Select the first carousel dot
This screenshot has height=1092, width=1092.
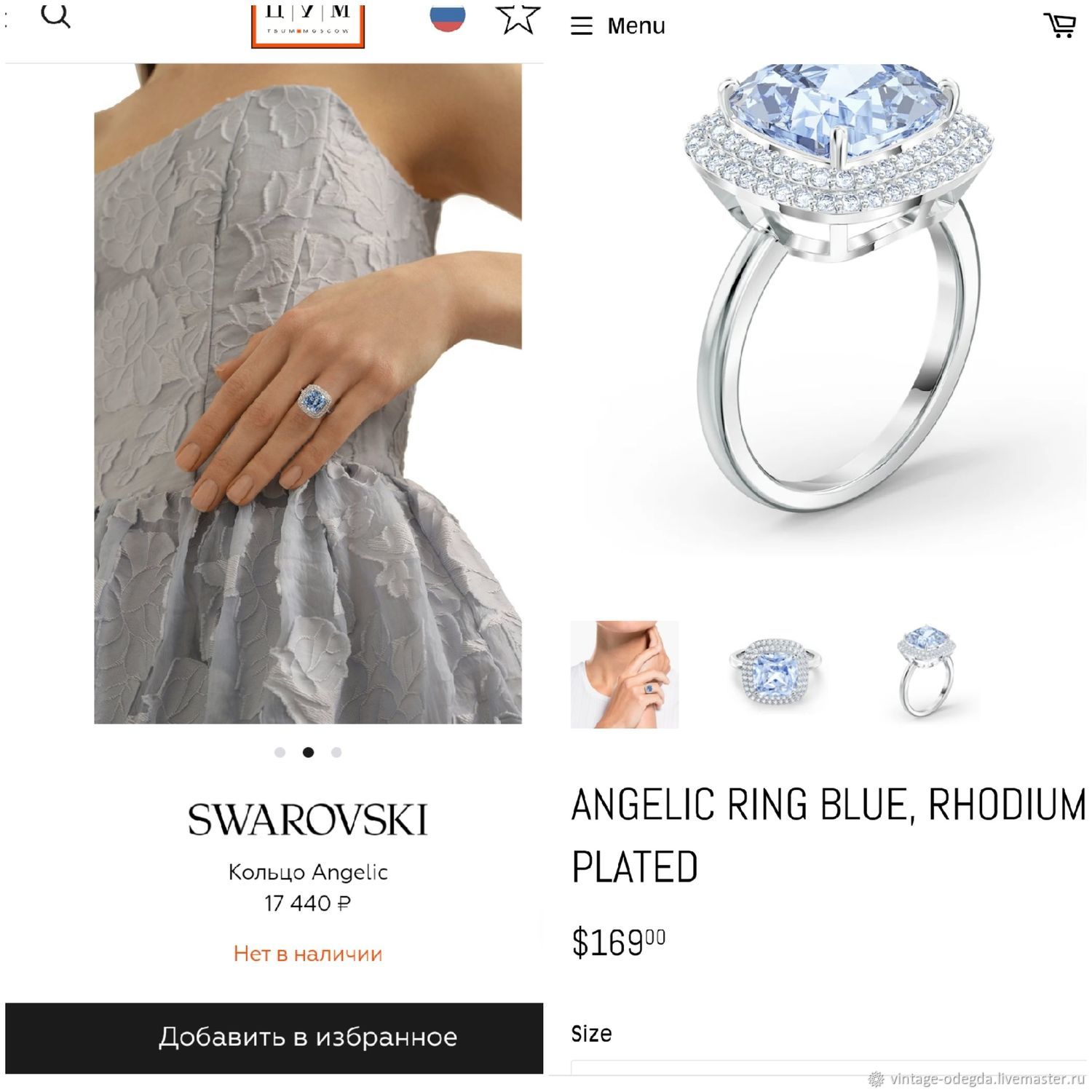click(280, 752)
